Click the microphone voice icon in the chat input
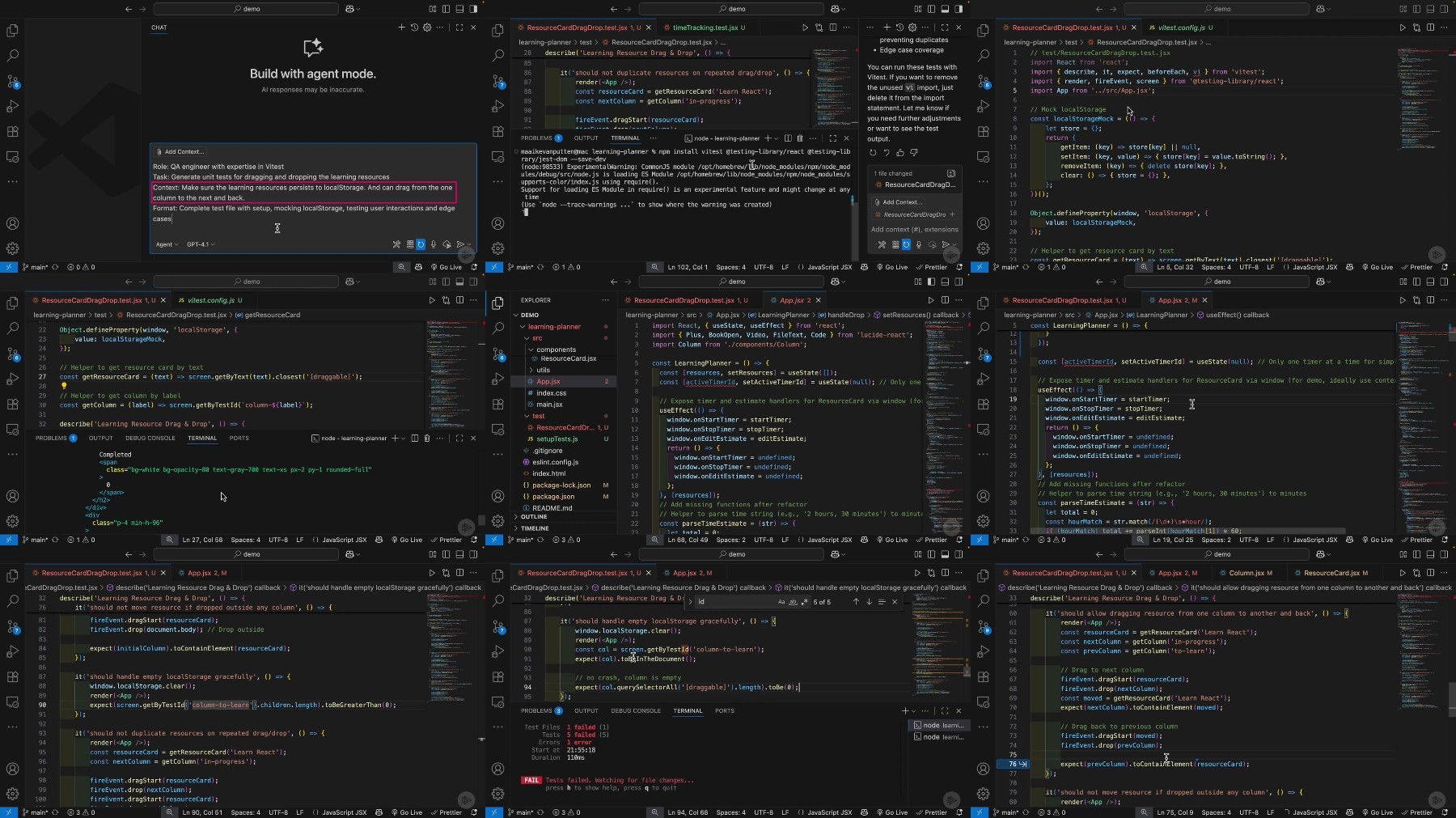This screenshot has height=818, width=1456. click(434, 244)
